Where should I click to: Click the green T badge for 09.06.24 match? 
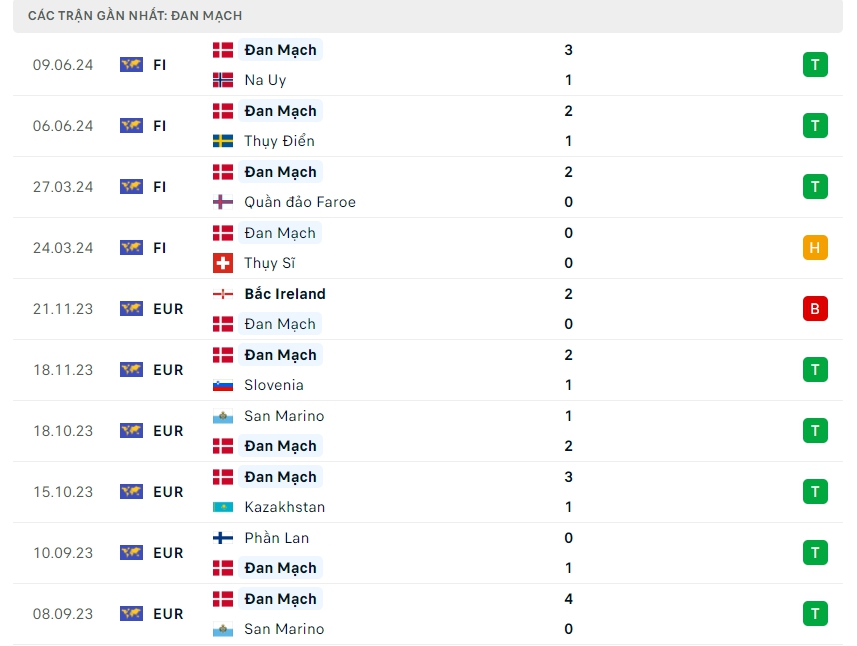pyautogui.click(x=815, y=65)
